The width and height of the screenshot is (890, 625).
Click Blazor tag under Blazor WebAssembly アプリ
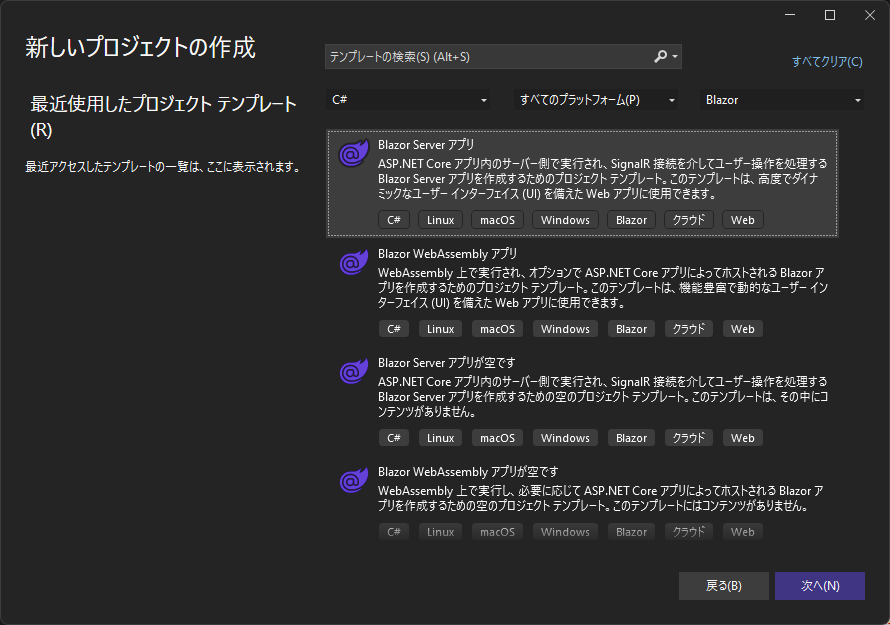[x=631, y=329]
